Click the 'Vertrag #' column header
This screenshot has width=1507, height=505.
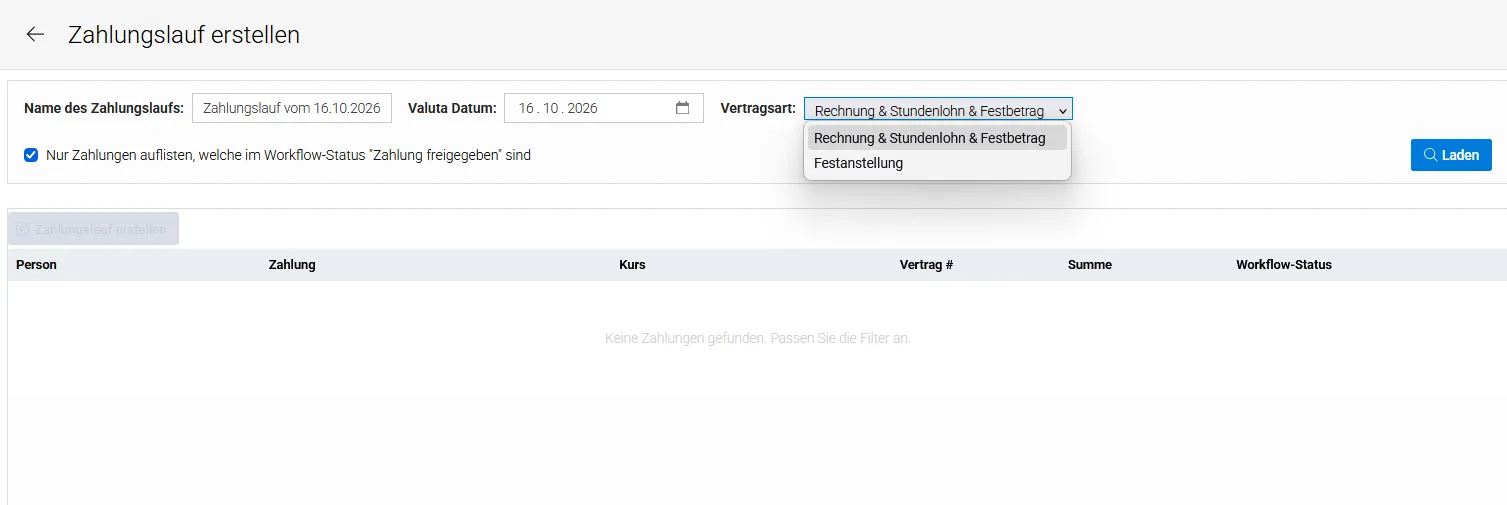coord(926,265)
